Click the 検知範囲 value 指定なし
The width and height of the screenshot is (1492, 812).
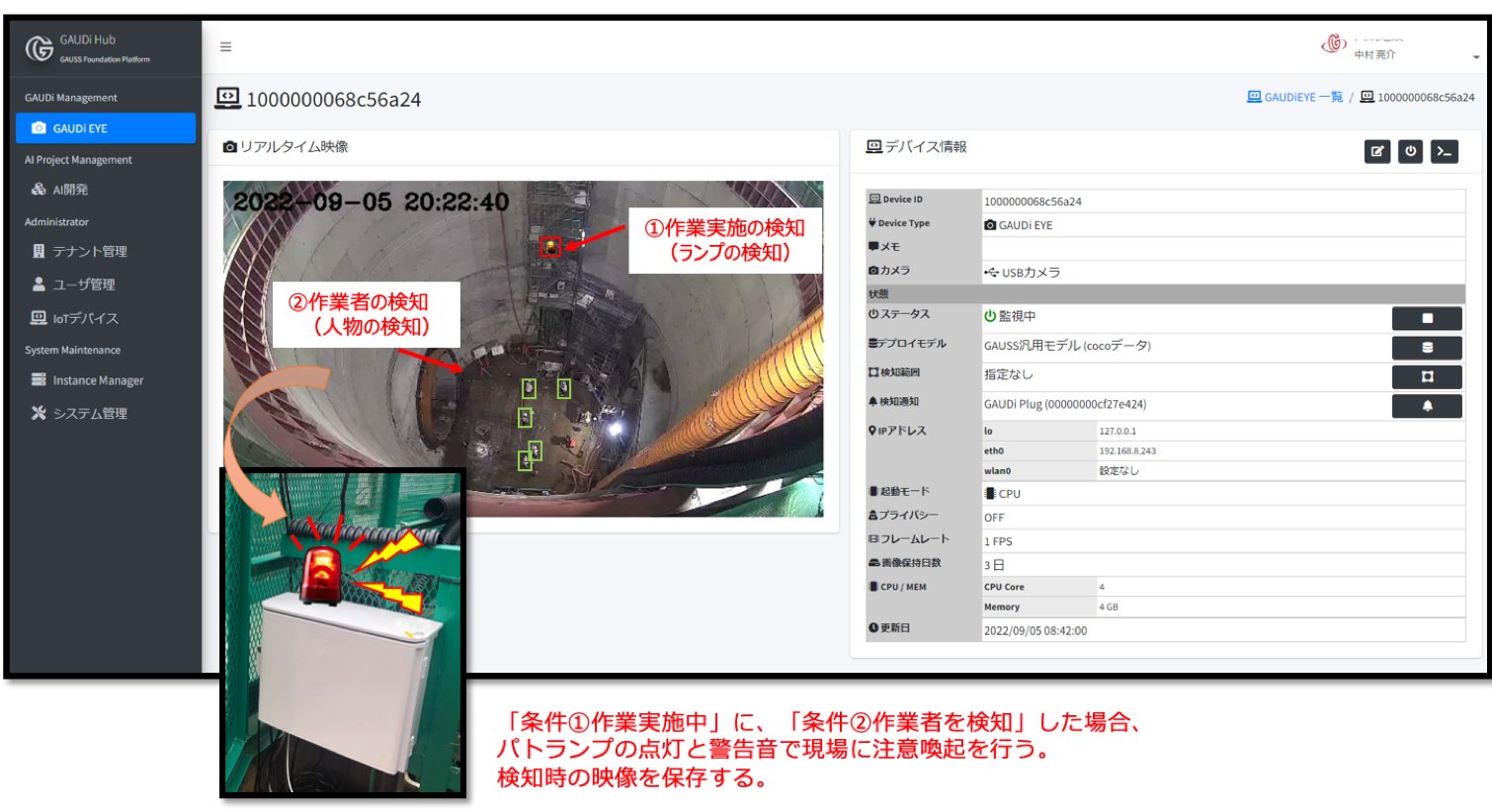pos(1009,374)
